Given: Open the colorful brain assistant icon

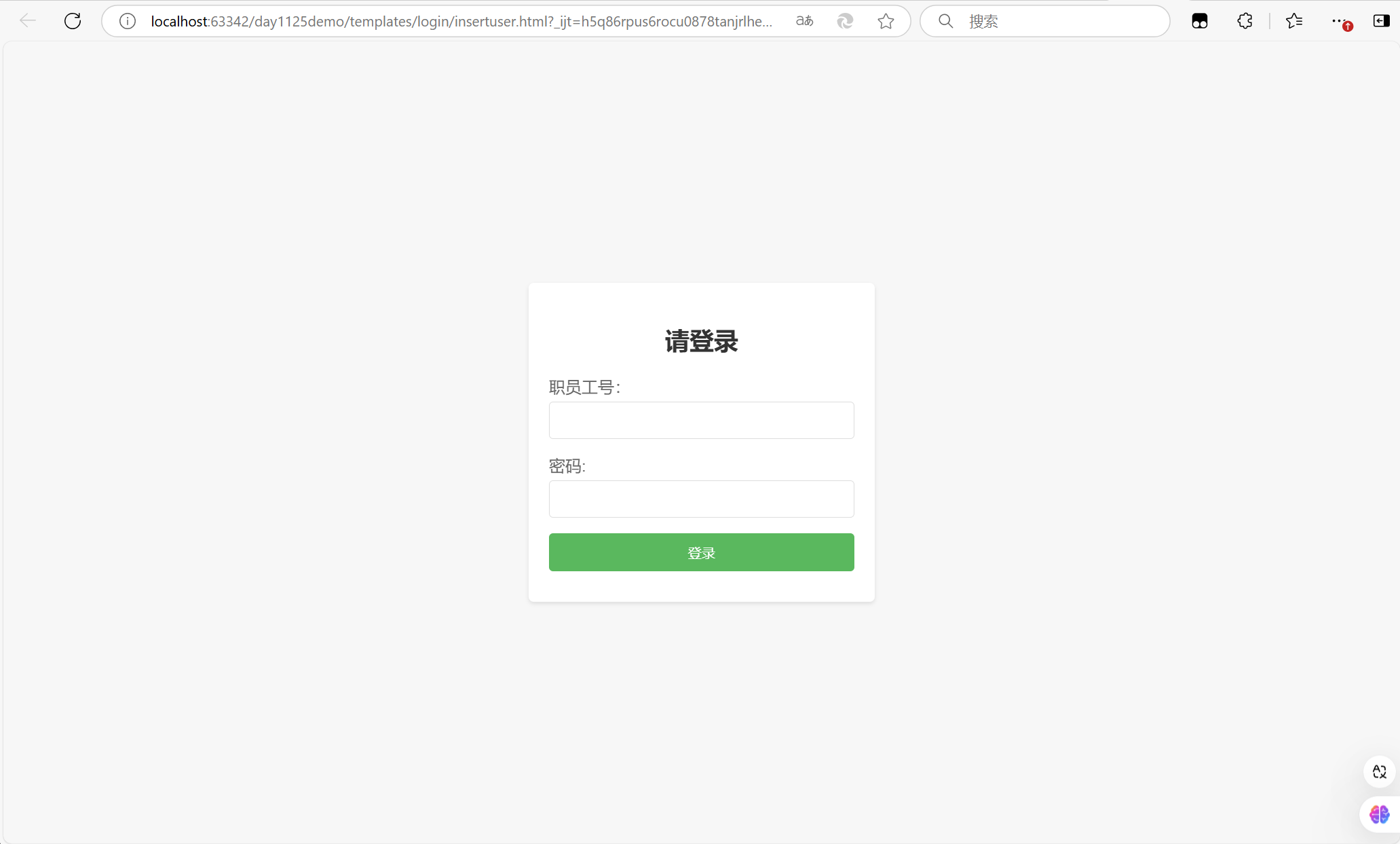Looking at the screenshot, I should [x=1380, y=814].
